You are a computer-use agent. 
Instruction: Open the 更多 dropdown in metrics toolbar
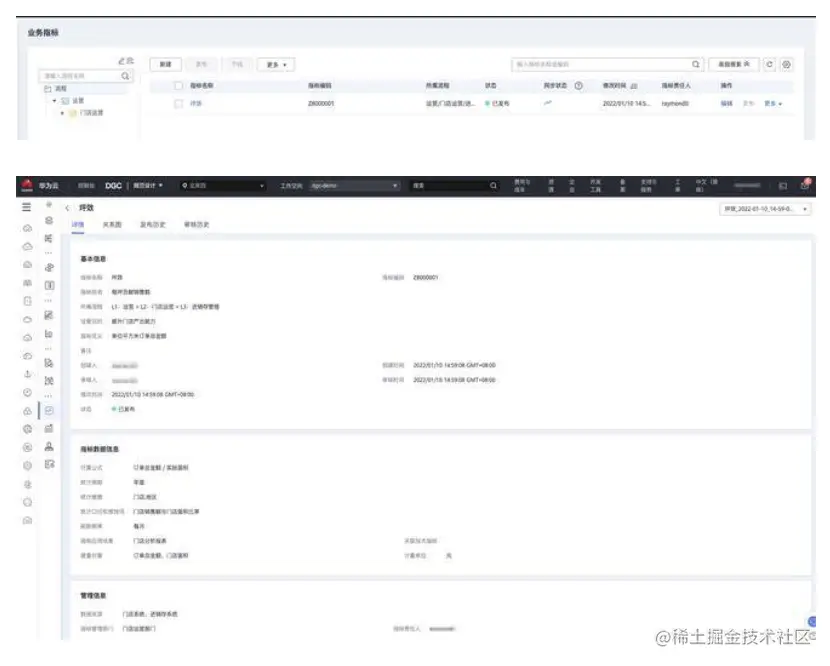(x=276, y=65)
